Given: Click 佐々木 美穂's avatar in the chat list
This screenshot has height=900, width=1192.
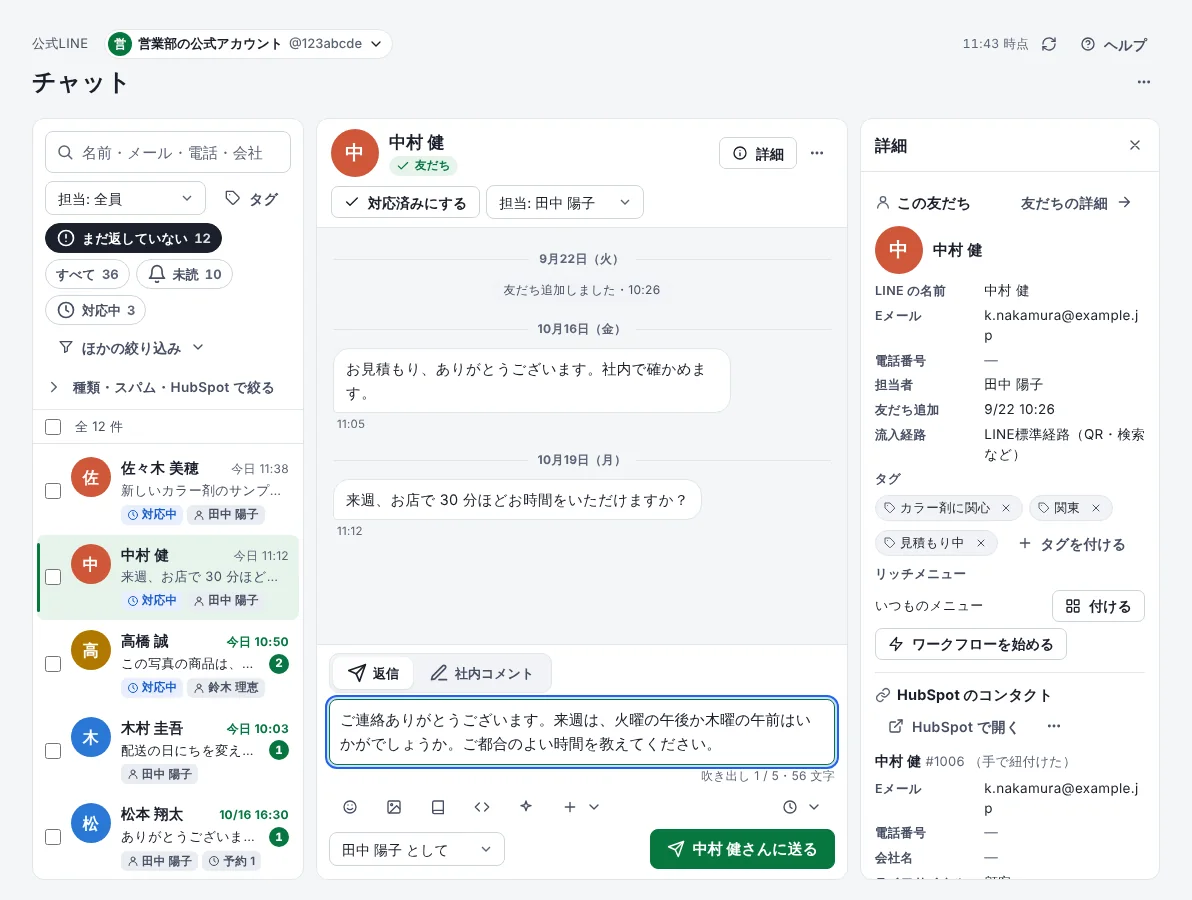Looking at the screenshot, I should 90,477.
